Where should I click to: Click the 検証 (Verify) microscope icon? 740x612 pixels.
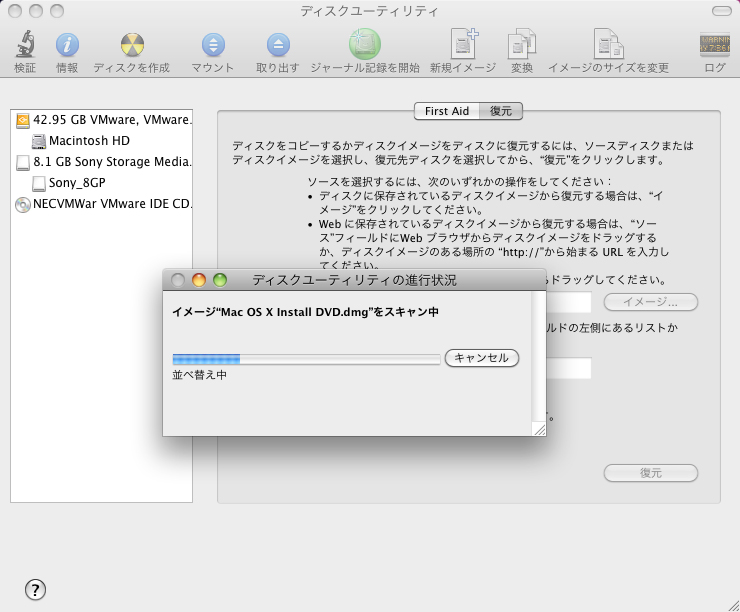25,44
